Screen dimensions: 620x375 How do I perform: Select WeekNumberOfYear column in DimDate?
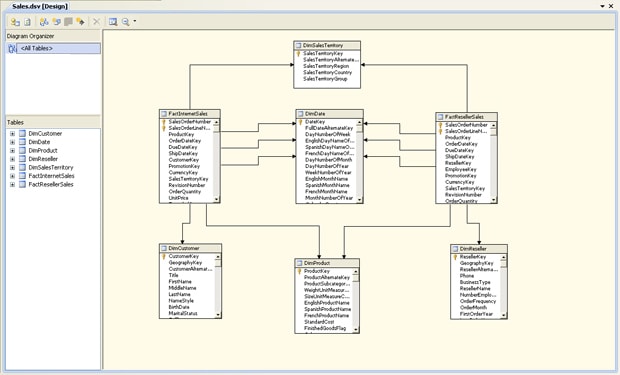[x=328, y=172]
